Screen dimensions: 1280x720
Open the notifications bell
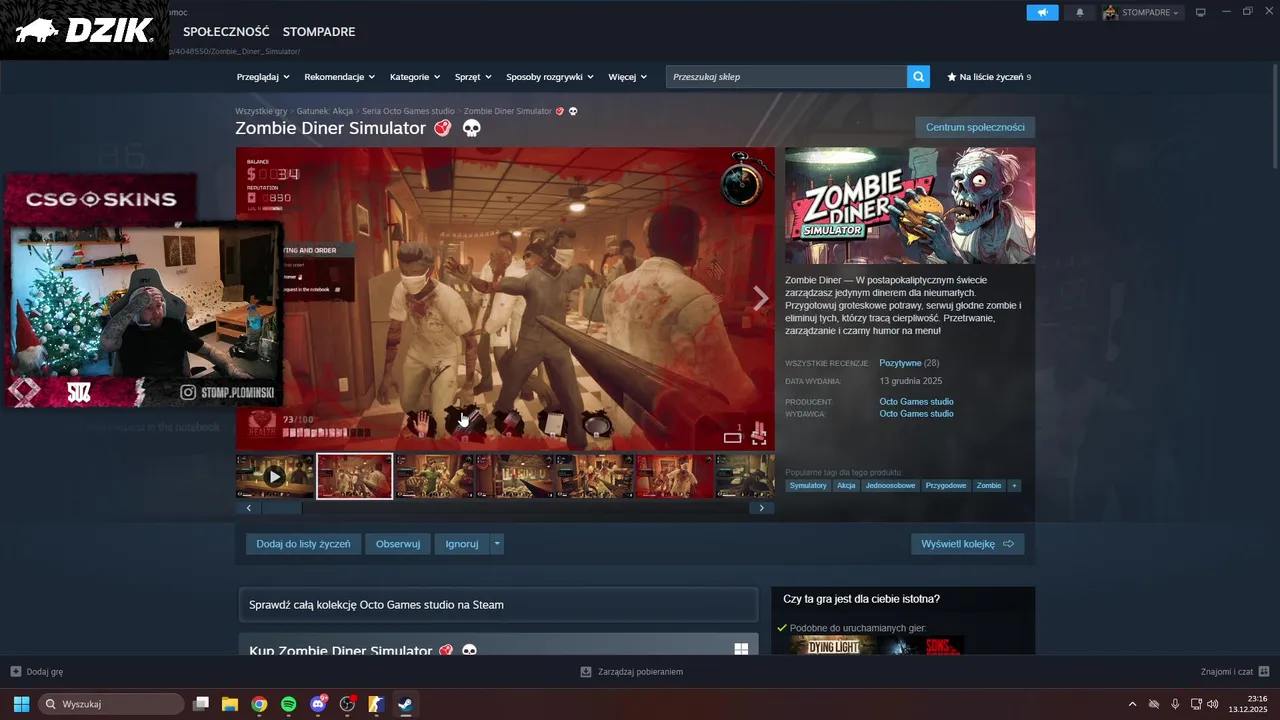click(x=1079, y=13)
